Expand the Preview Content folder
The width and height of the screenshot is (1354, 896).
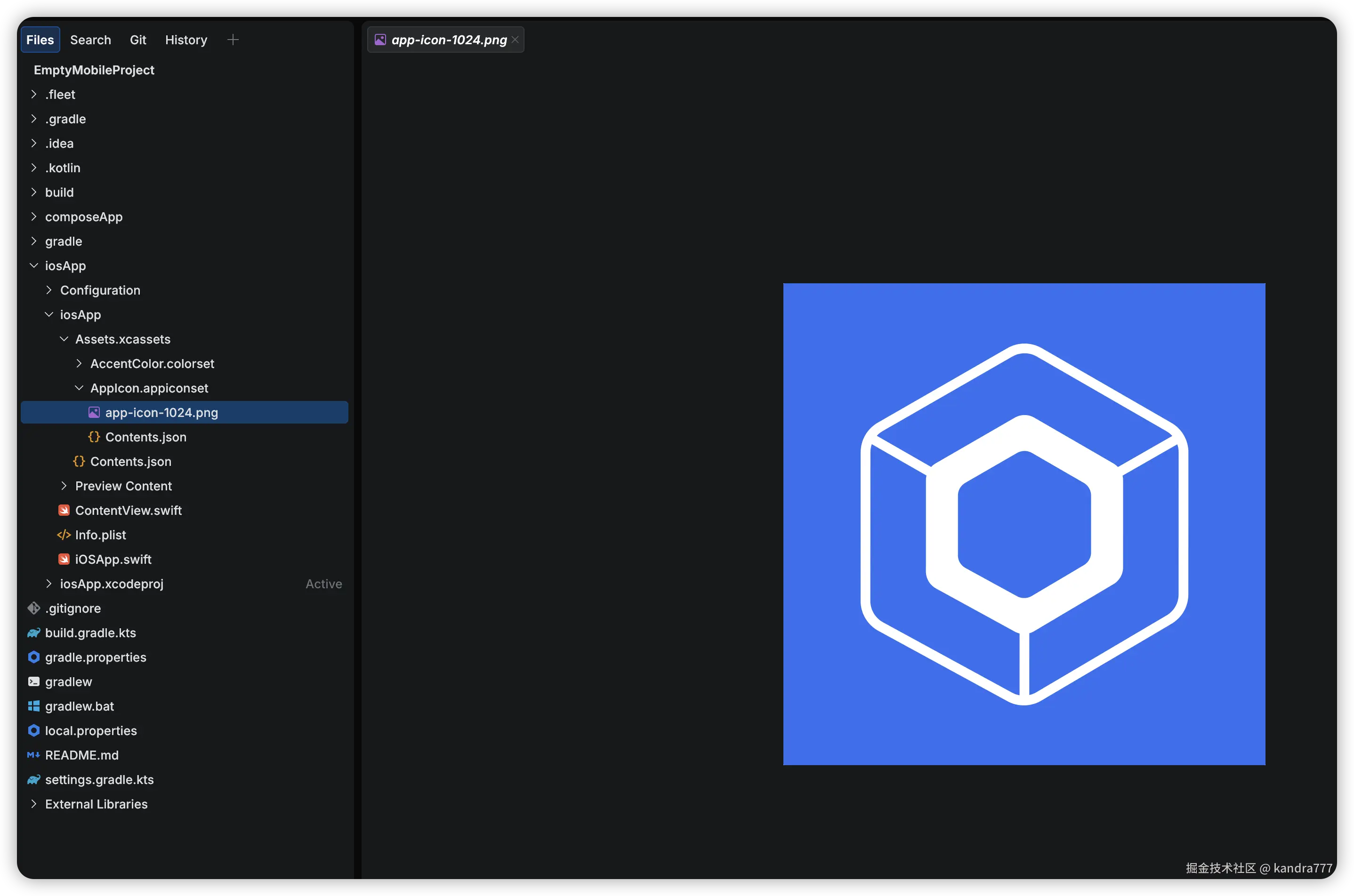[64, 486]
